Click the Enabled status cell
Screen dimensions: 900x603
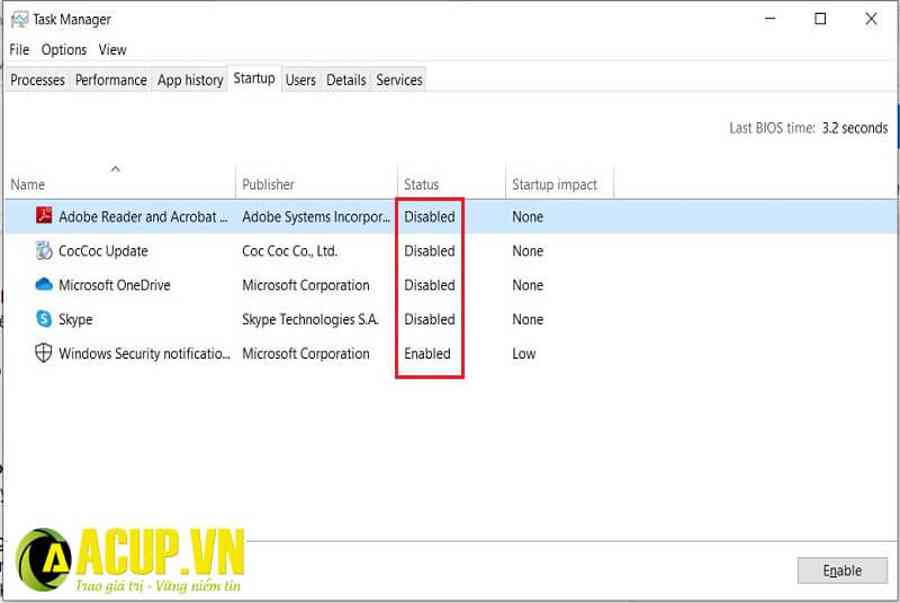pos(427,353)
